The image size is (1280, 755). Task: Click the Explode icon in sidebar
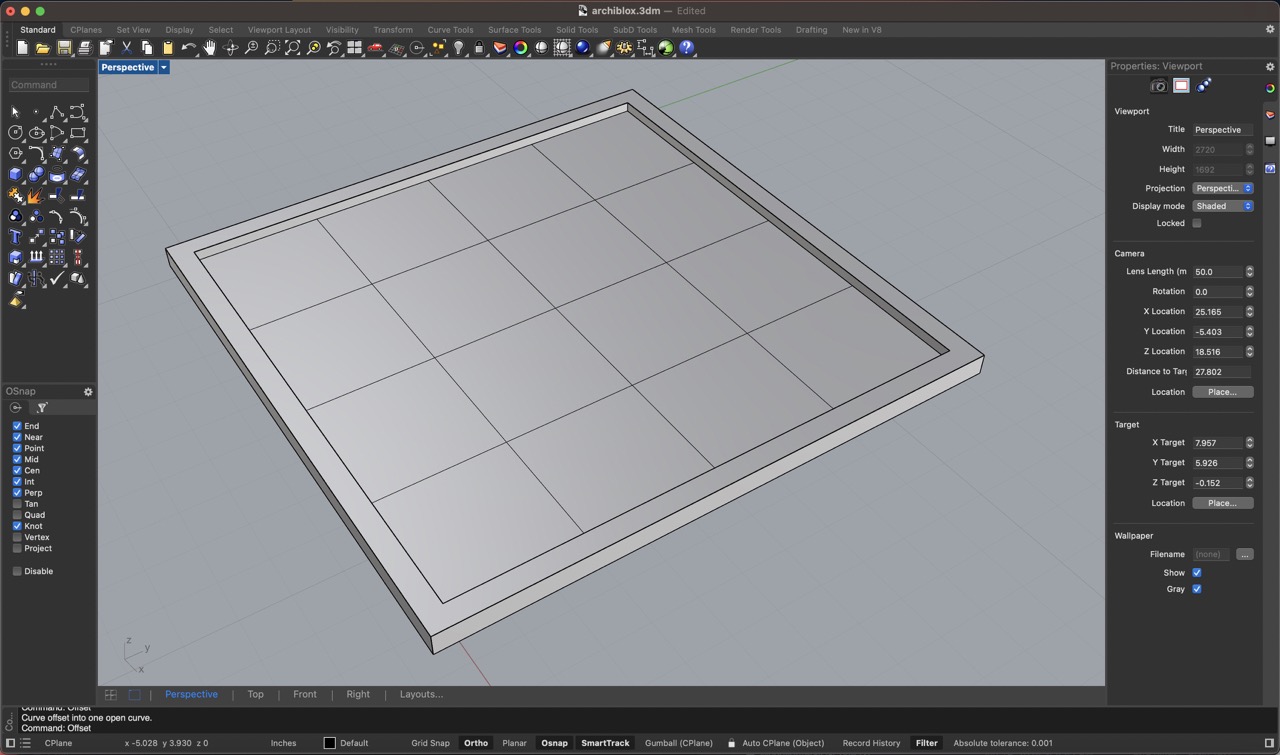[36, 196]
